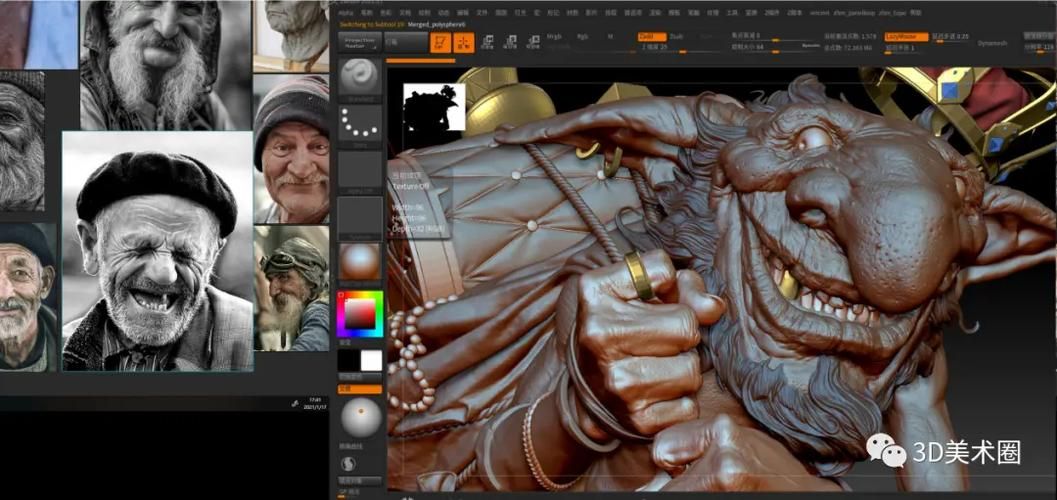Image resolution: width=1057 pixels, height=500 pixels.
Task: Pick a hue in the color picker square
Action: [x=360, y=314]
